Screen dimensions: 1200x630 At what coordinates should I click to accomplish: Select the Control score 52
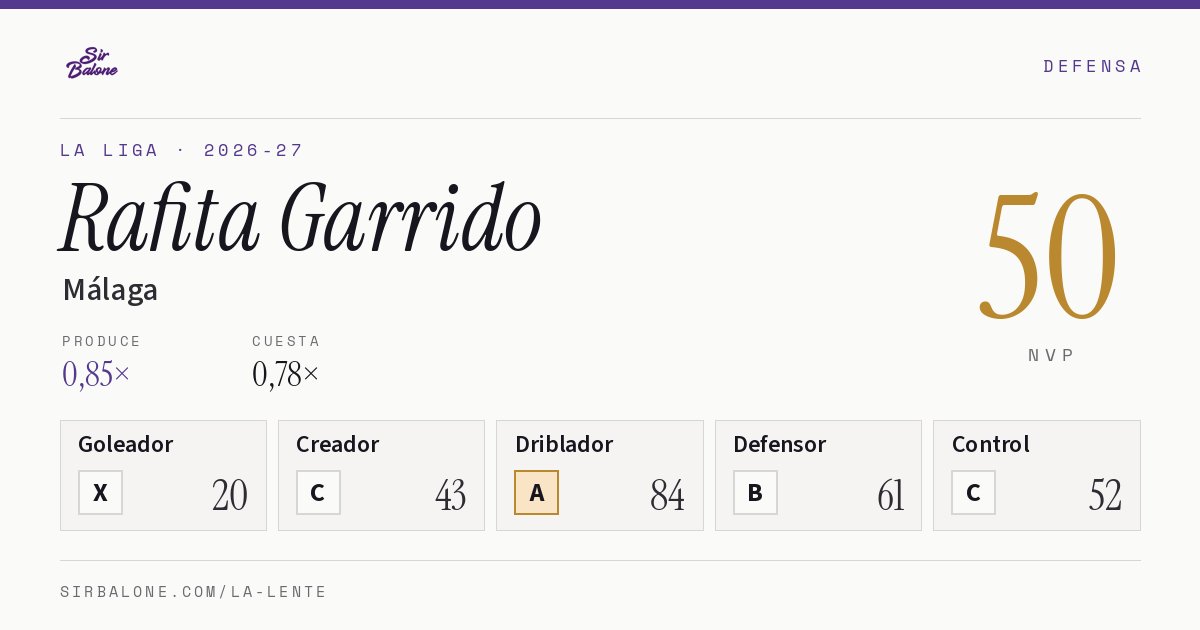[x=1105, y=495]
